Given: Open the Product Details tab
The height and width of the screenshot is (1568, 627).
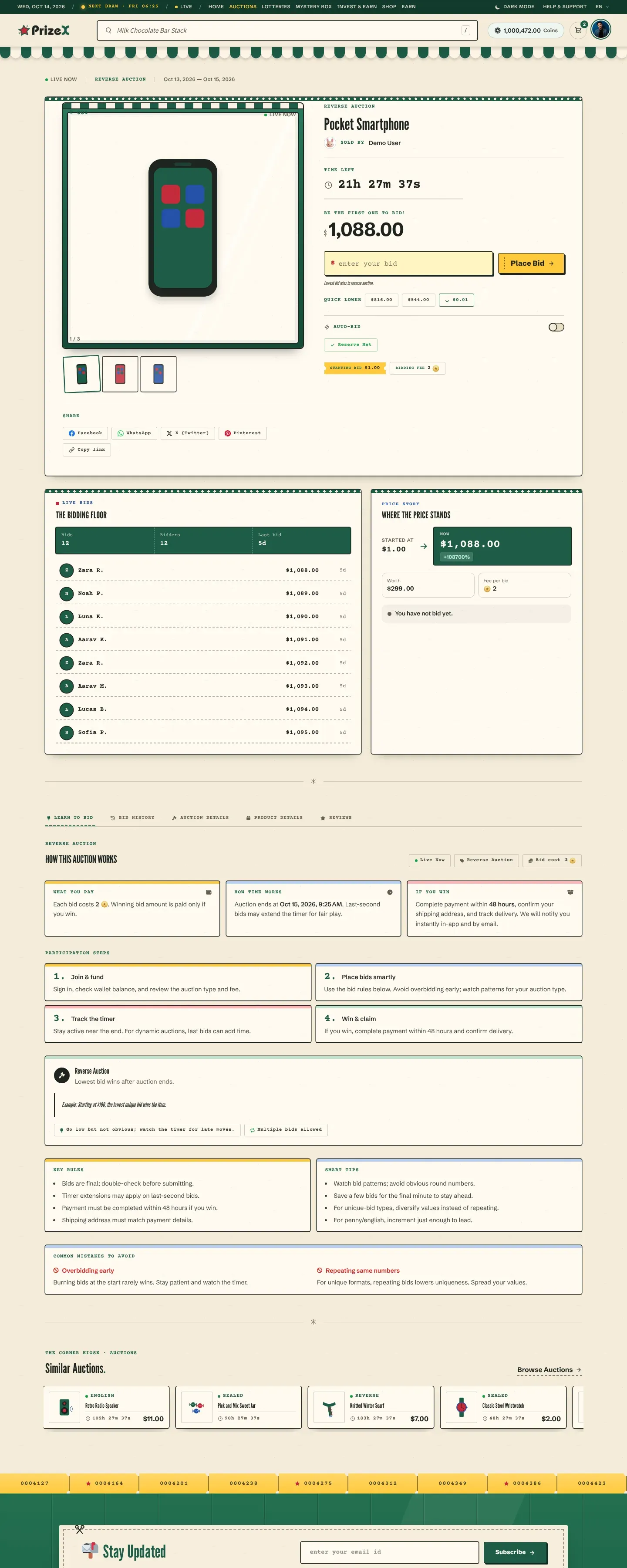Looking at the screenshot, I should pos(274,818).
